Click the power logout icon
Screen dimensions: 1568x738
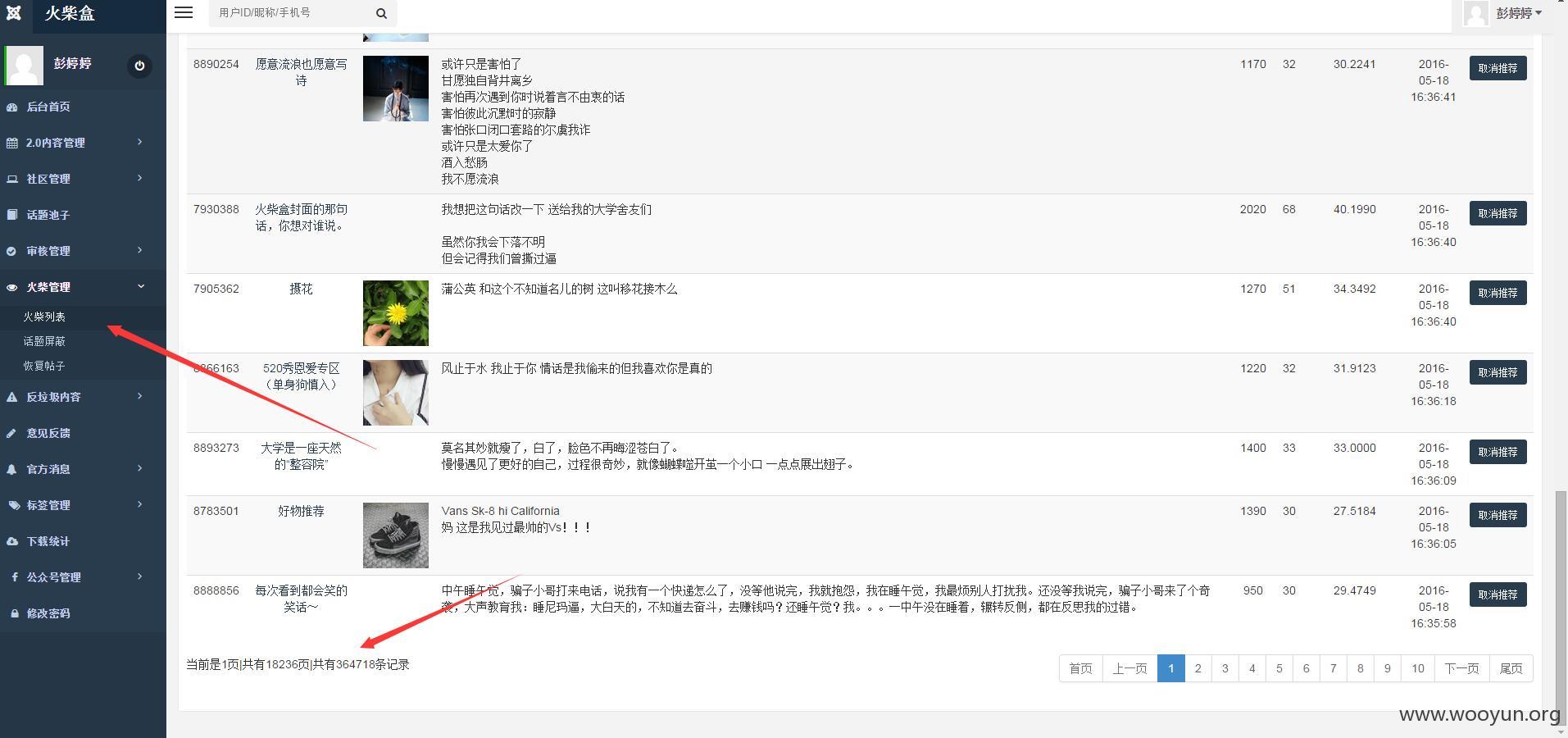pos(139,66)
